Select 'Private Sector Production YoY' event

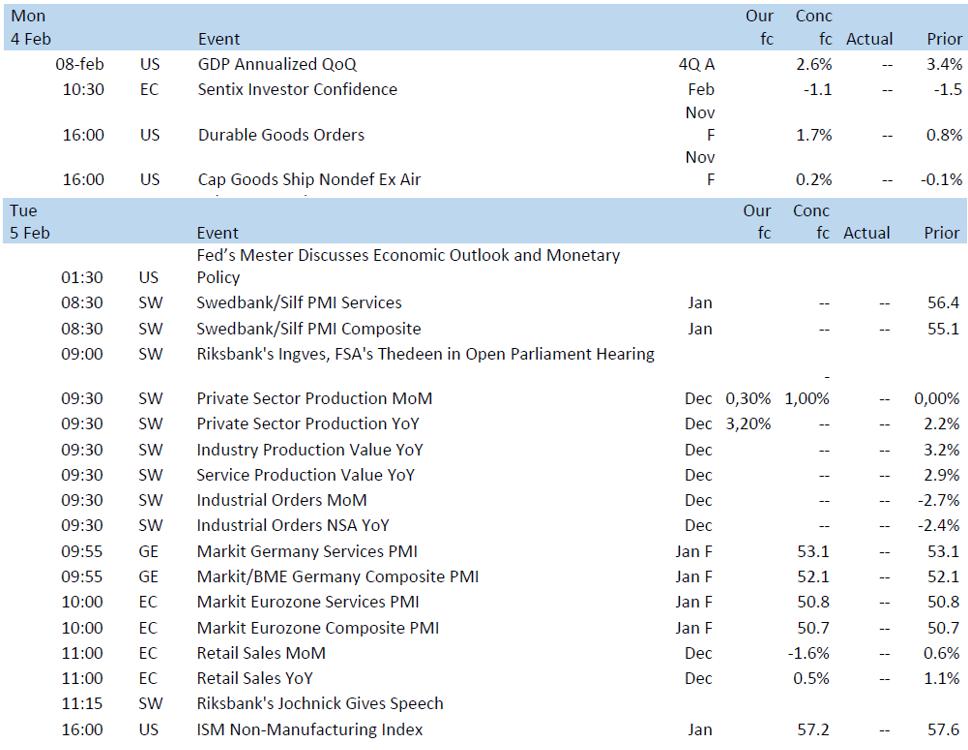[x=307, y=424]
